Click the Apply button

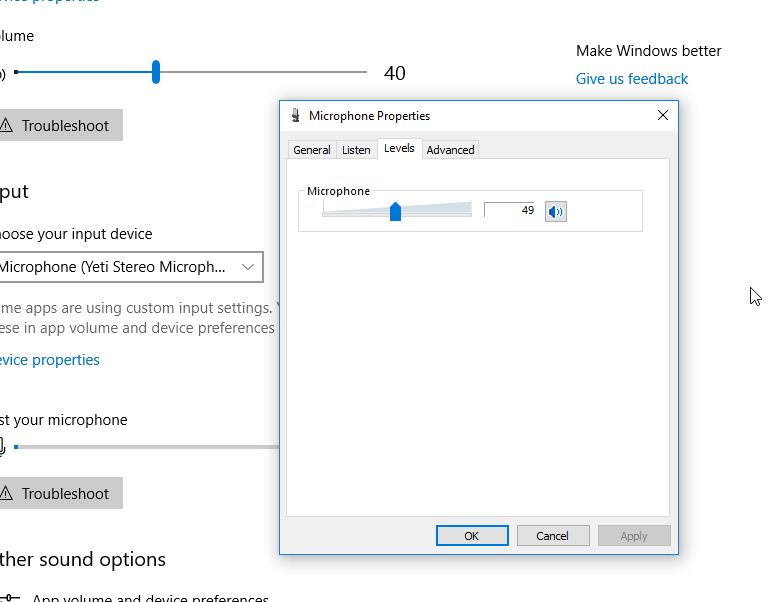pos(633,536)
